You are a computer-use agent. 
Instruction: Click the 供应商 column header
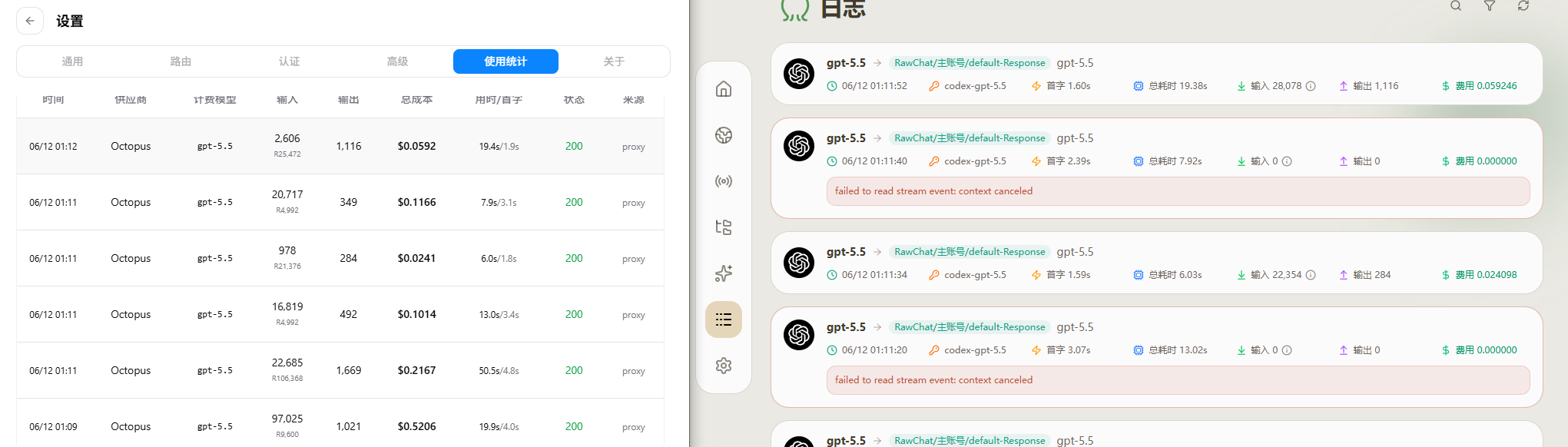coord(131,100)
